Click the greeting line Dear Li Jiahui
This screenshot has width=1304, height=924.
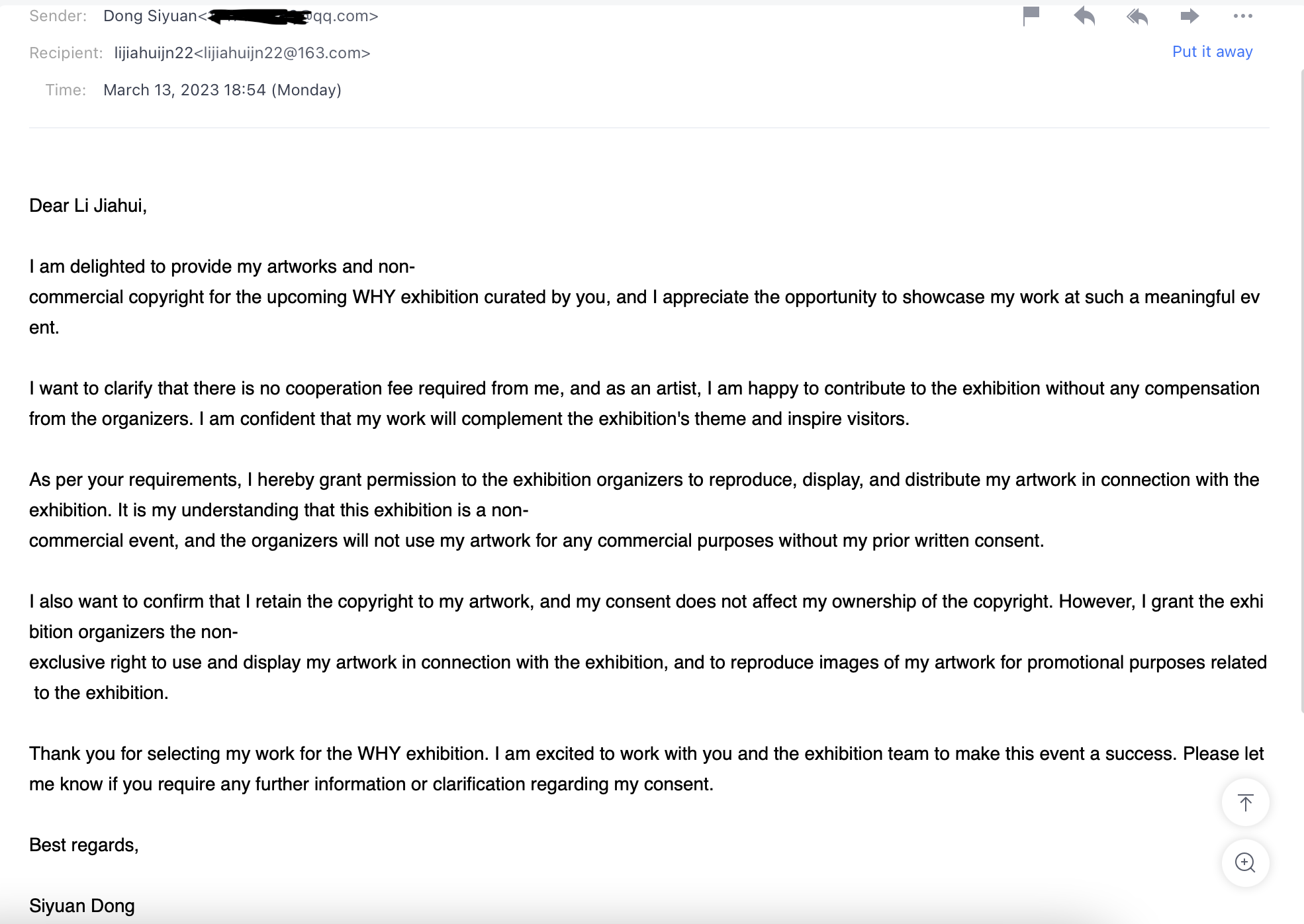coord(88,206)
